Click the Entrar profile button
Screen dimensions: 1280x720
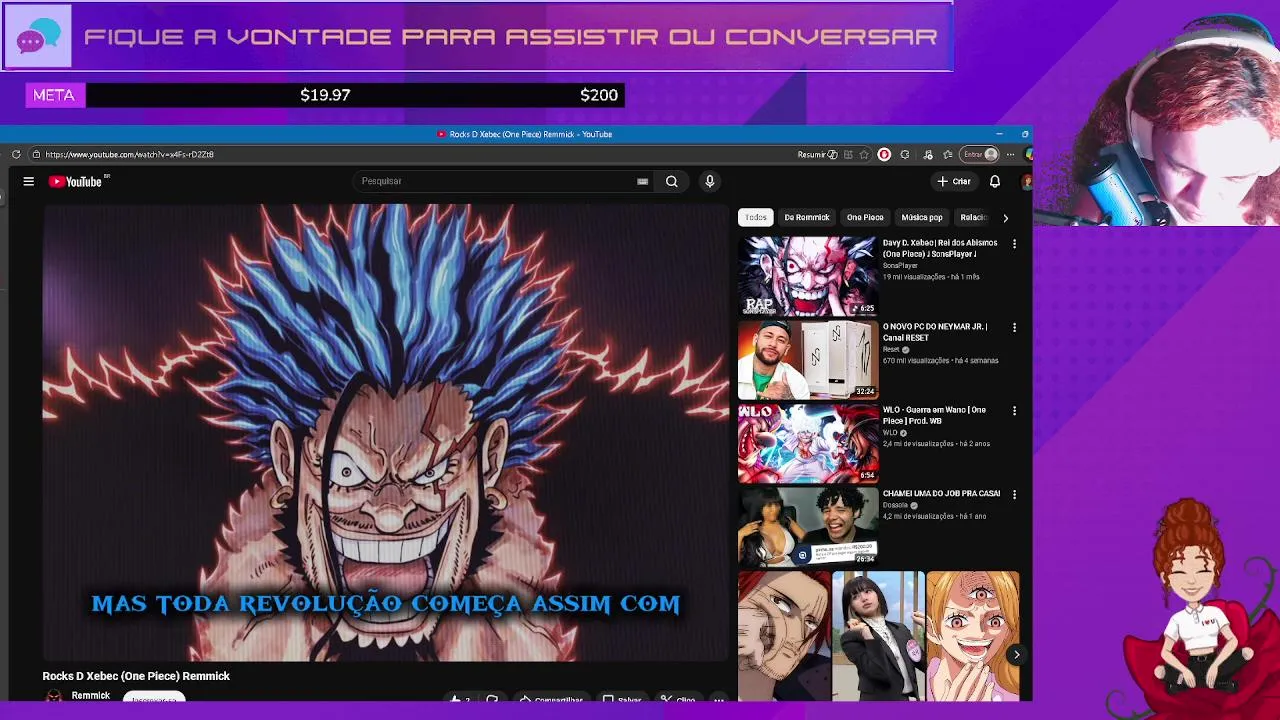pyautogui.click(x=980, y=154)
